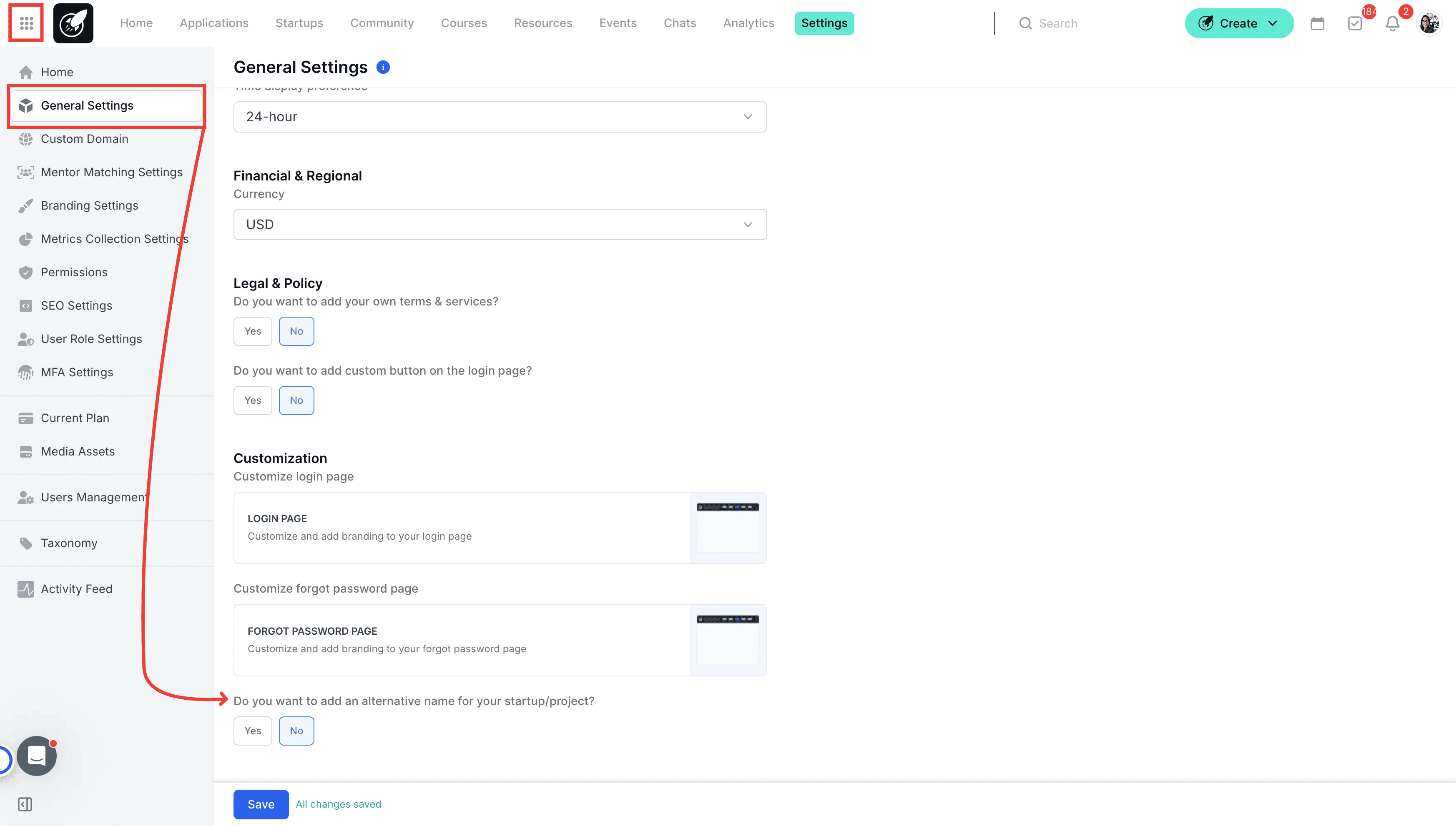Viewport: 1456px width, 826px height.
Task: Open the user profile avatar
Action: (x=1429, y=23)
